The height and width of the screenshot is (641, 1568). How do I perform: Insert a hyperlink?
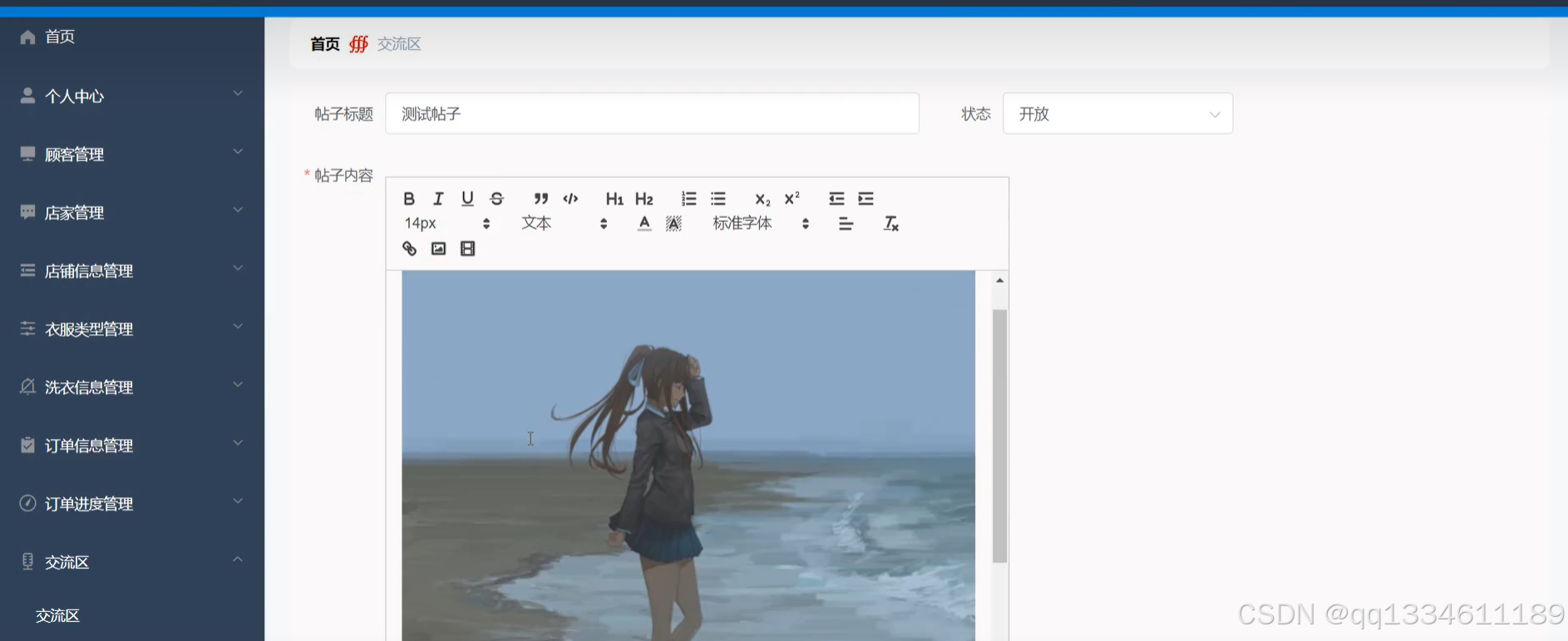(409, 249)
